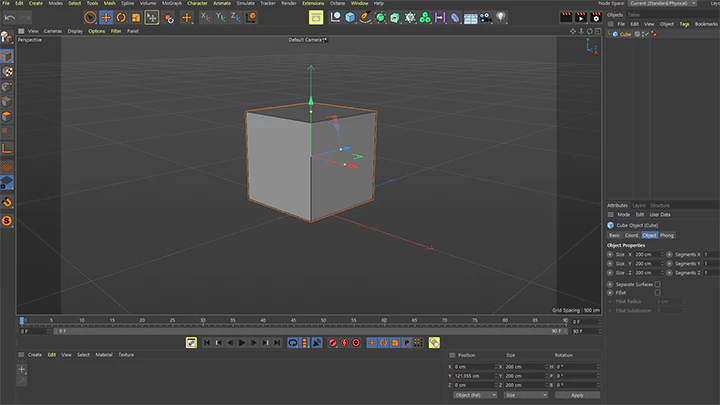Click the Position Y input field
Viewport: 720px width, 405px height.
tap(473, 376)
